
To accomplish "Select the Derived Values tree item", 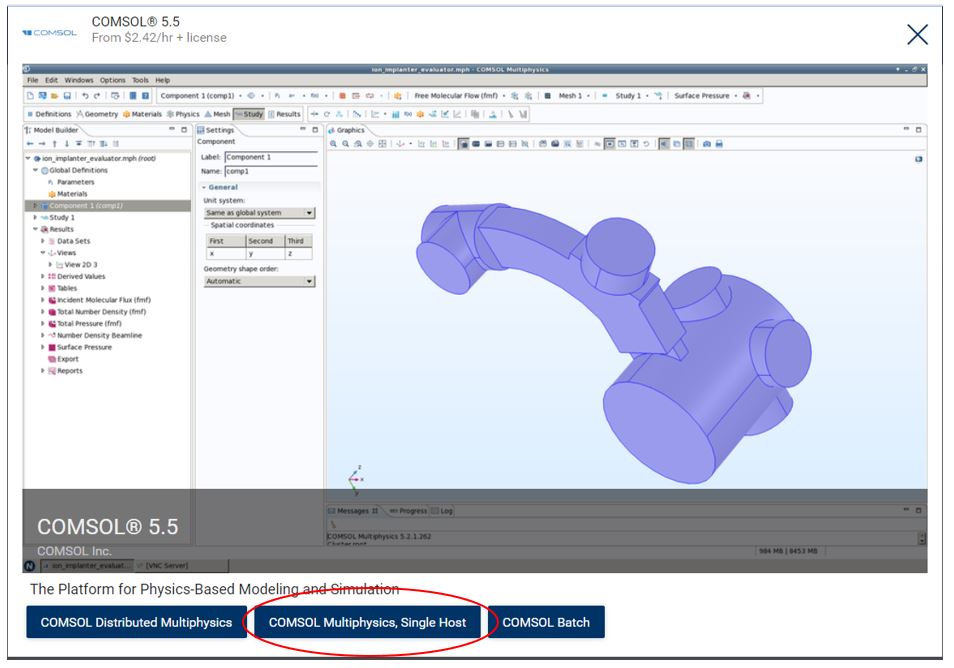I will click(81, 276).
